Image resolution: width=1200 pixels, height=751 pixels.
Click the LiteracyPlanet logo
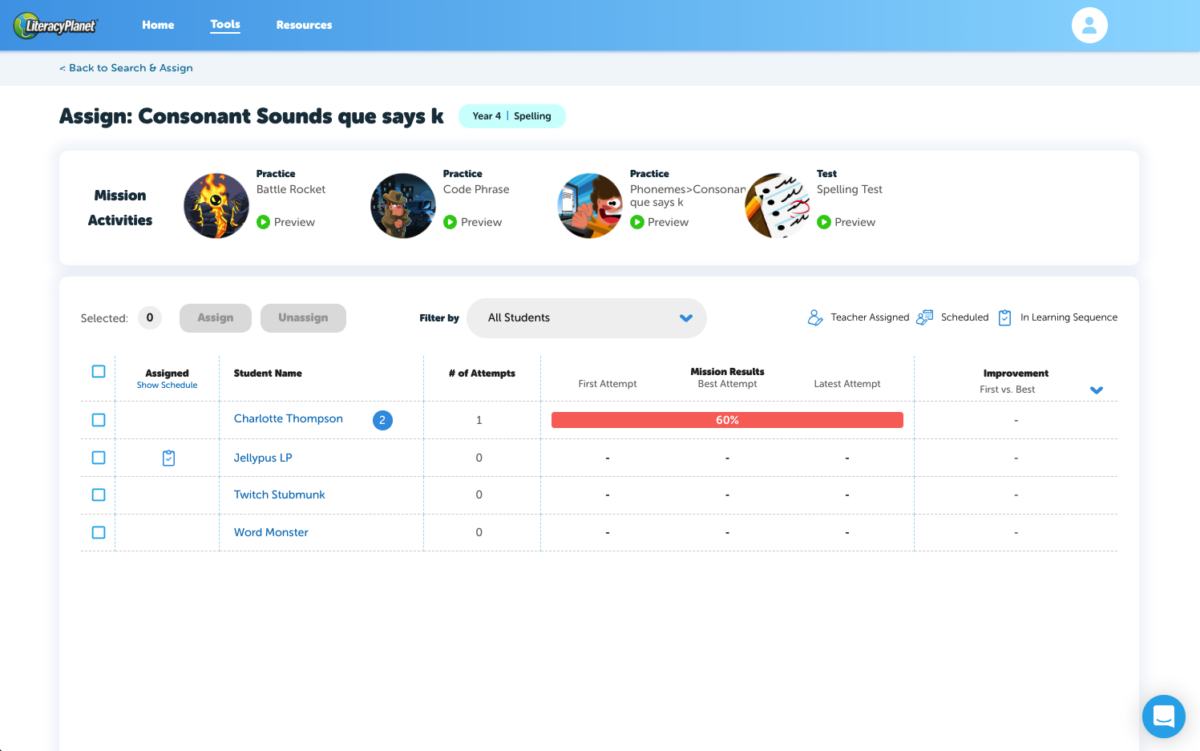coord(55,26)
